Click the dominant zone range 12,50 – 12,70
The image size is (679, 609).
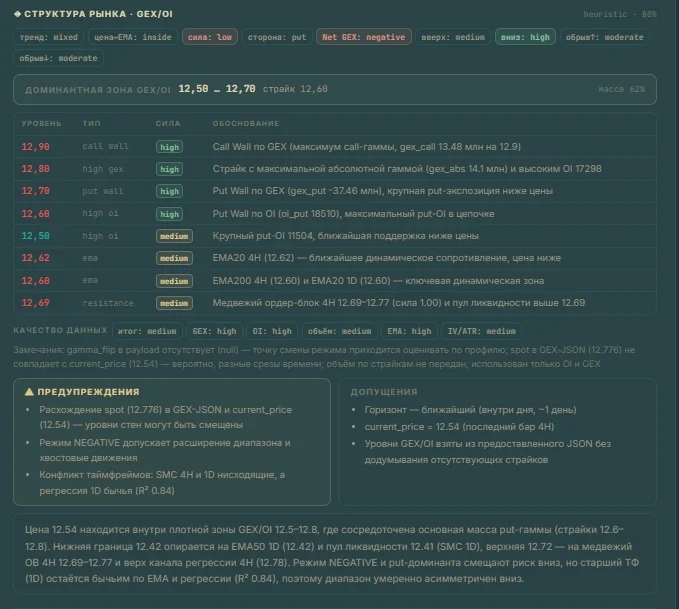point(217,89)
